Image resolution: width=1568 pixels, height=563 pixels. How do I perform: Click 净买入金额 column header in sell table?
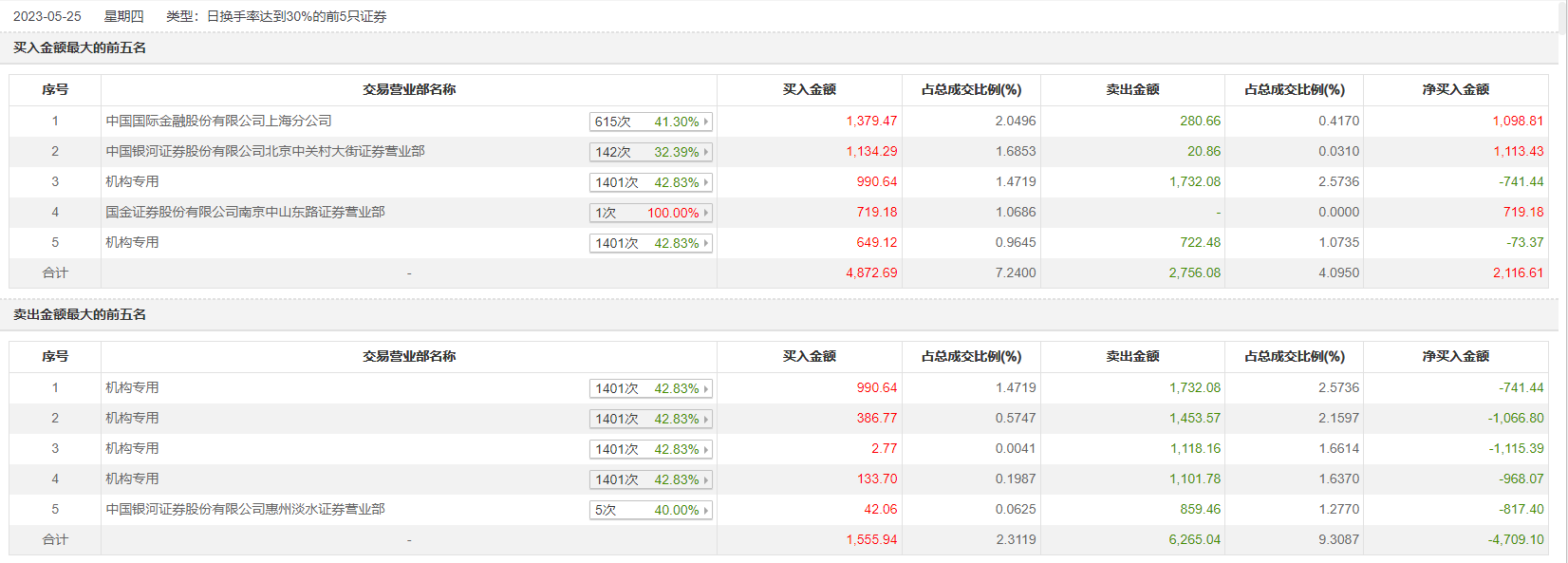pos(1455,356)
